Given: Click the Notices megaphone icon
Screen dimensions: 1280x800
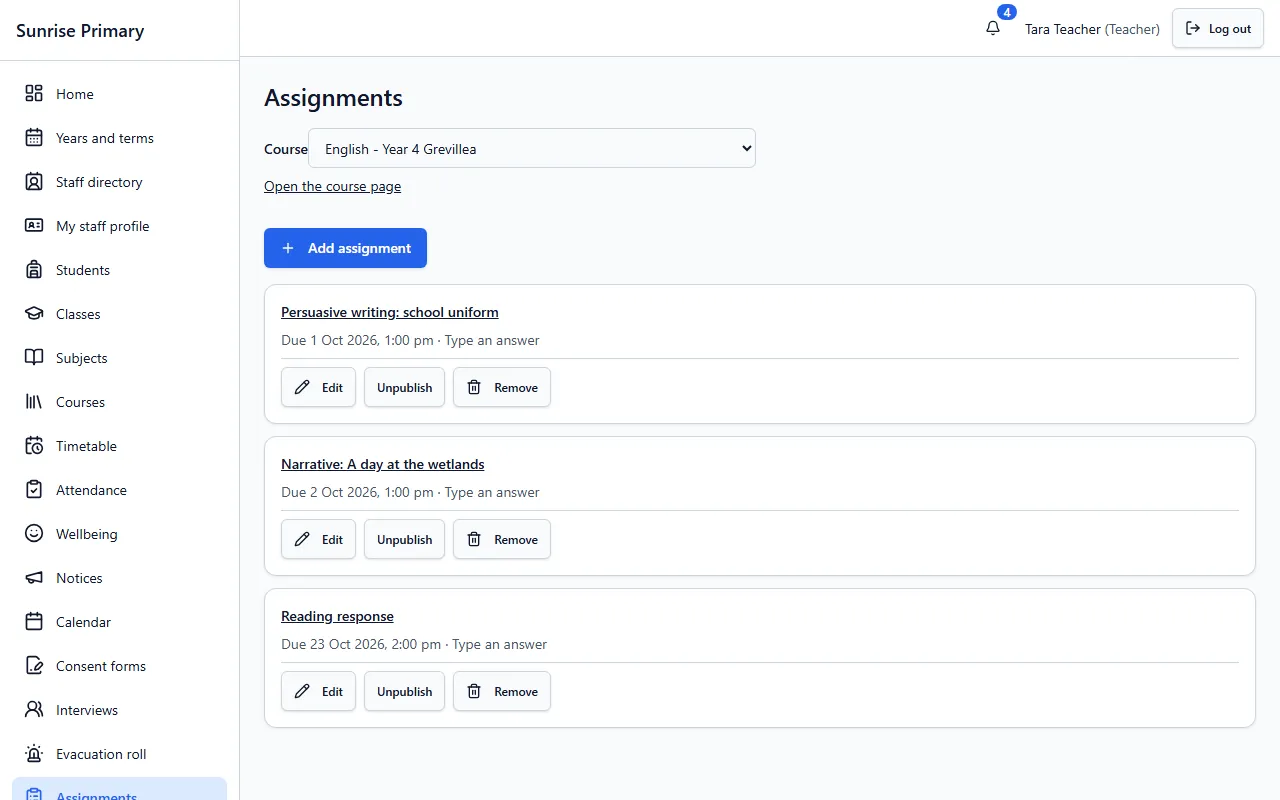Looking at the screenshot, I should pyautogui.click(x=34, y=578).
